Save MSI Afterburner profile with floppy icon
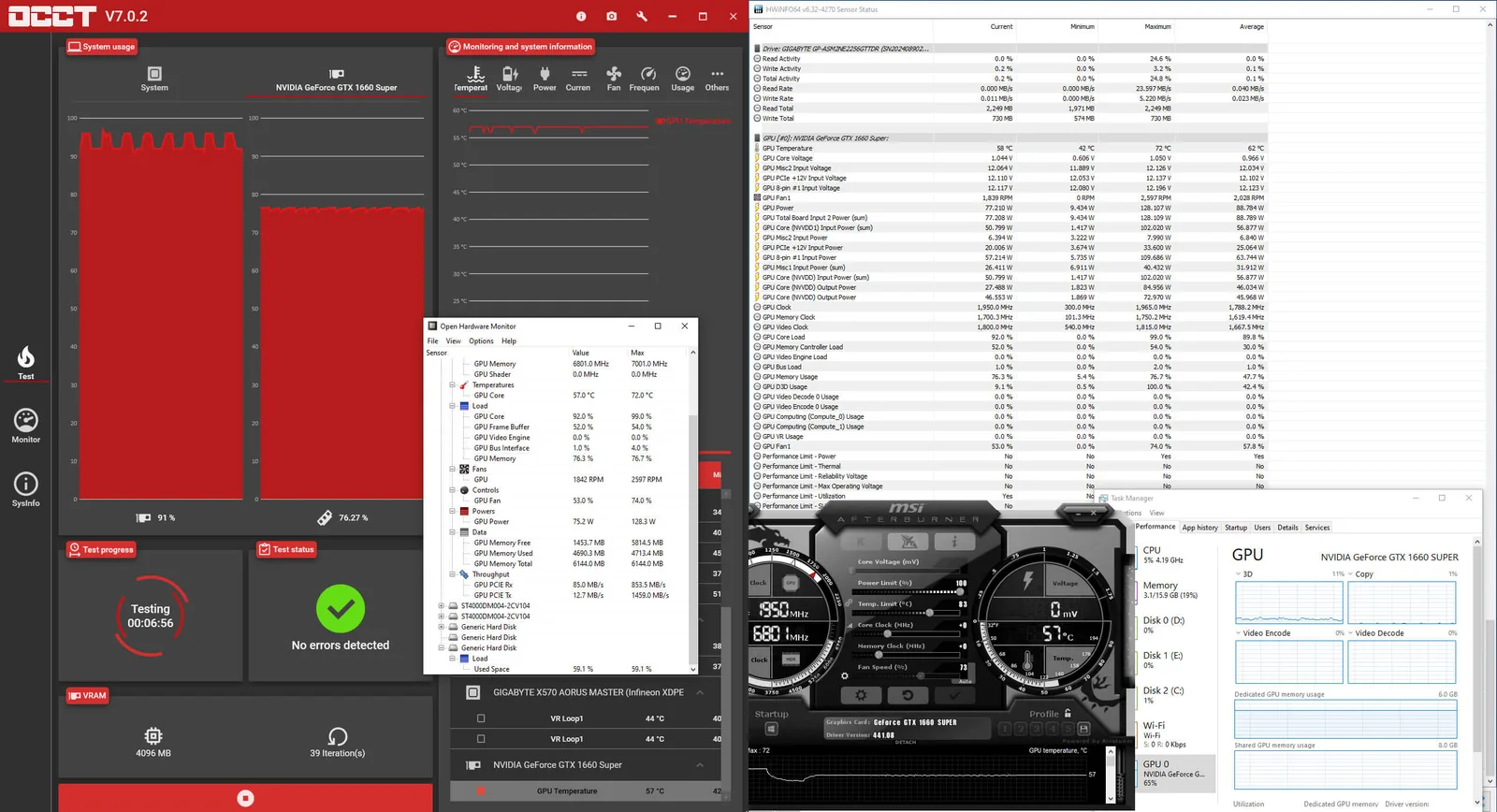This screenshot has height=812, width=1497. pyautogui.click(x=1083, y=729)
